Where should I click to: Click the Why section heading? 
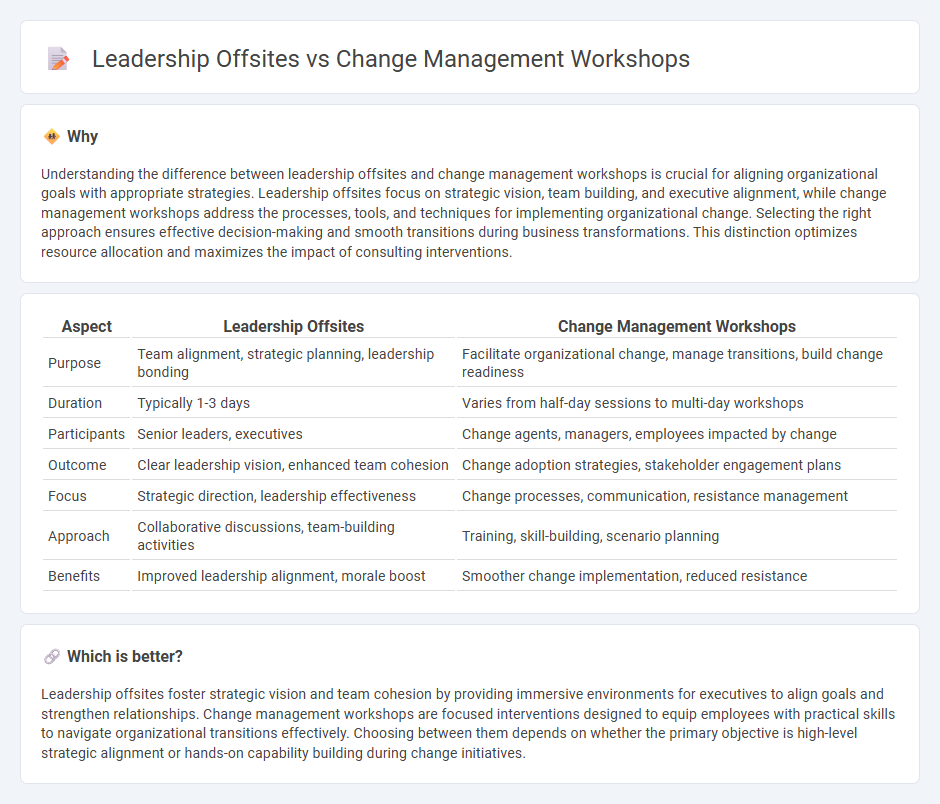(x=82, y=137)
